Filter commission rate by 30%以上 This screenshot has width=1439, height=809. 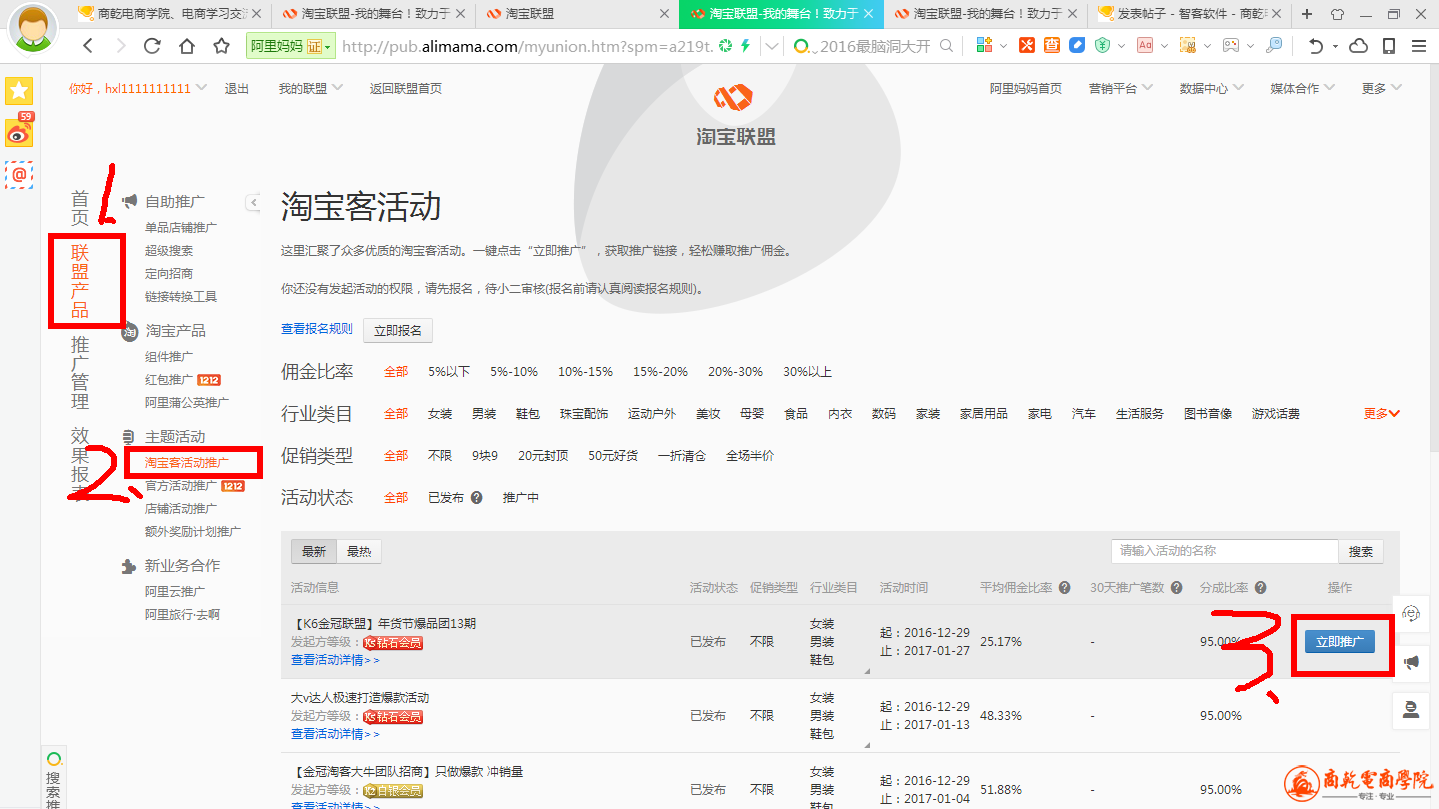807,372
